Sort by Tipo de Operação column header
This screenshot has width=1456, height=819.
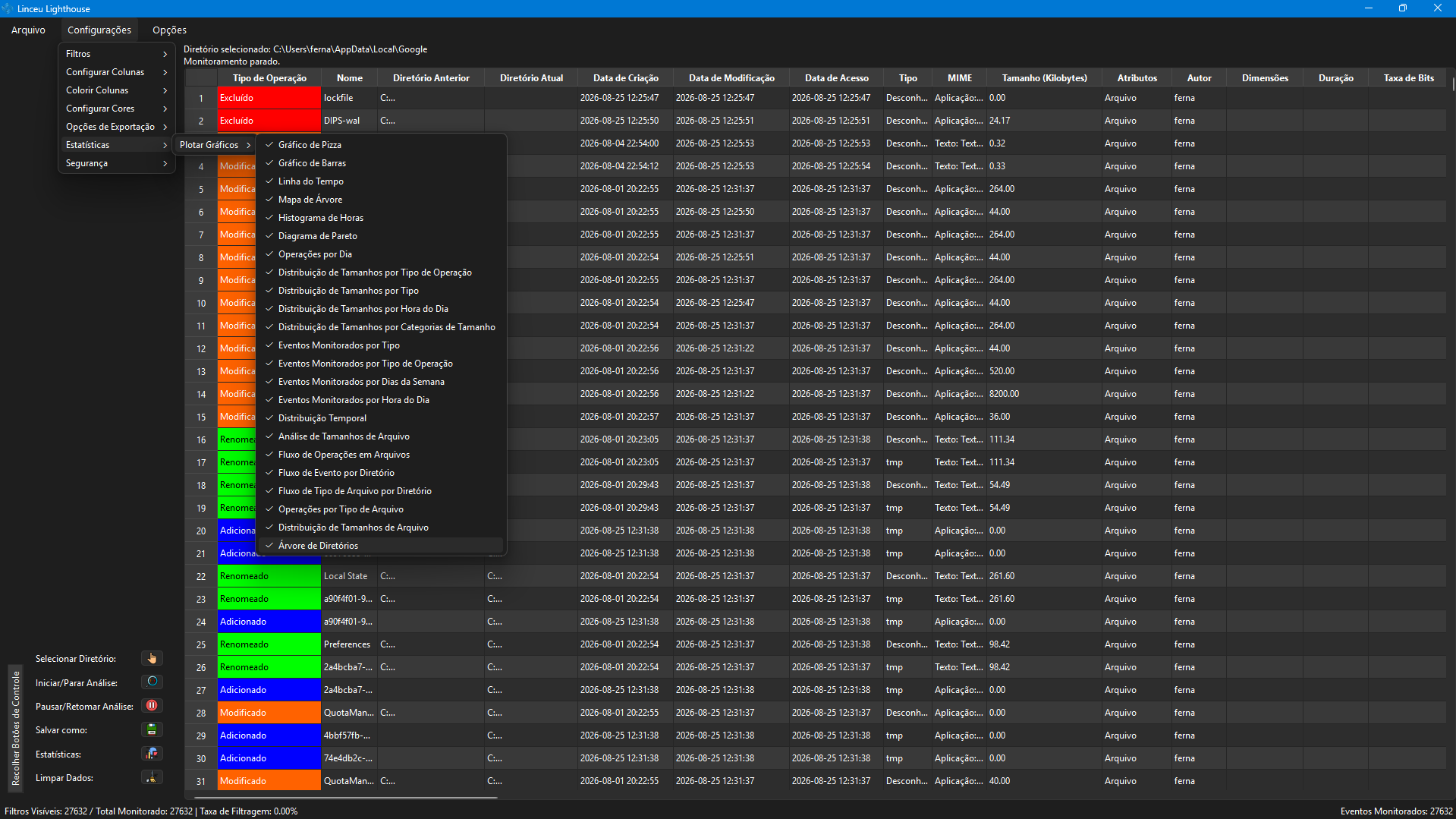[x=269, y=77]
